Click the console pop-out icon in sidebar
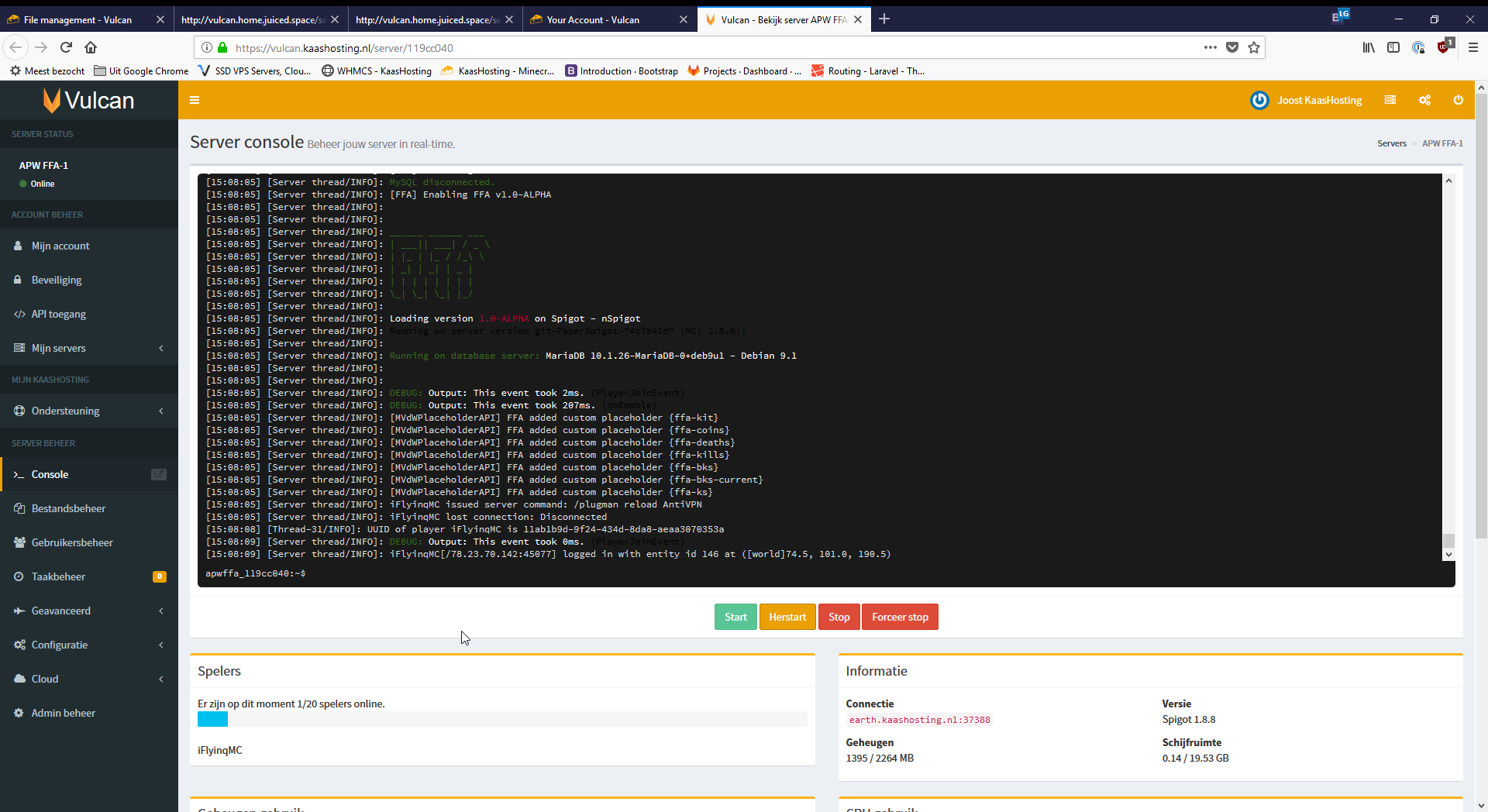The height and width of the screenshot is (812, 1488). (x=159, y=474)
